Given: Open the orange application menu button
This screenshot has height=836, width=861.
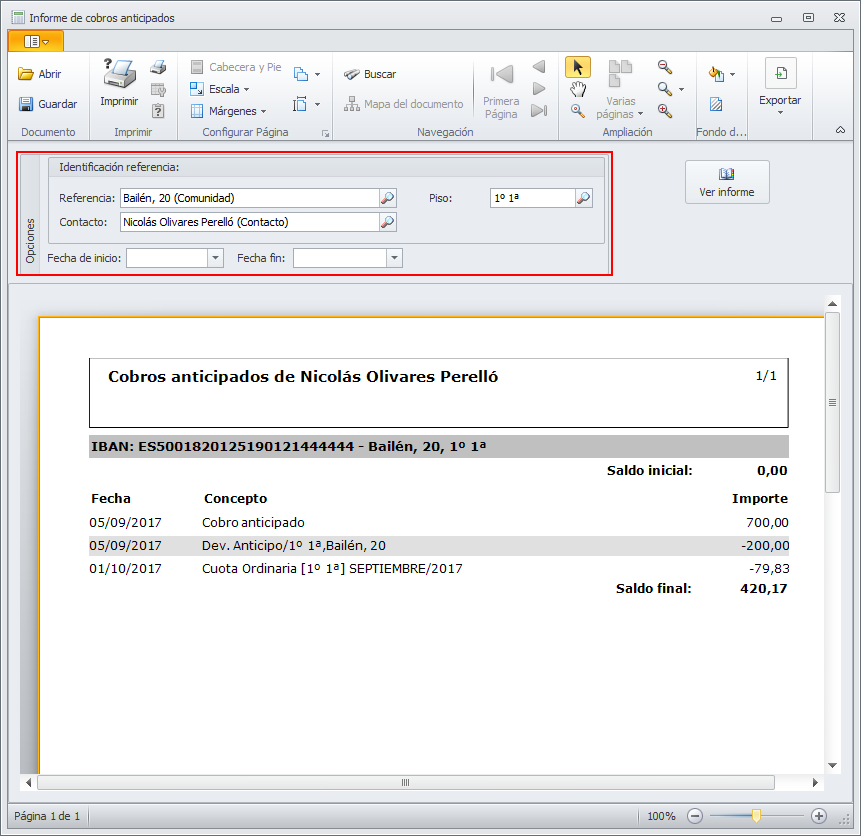Looking at the screenshot, I should tap(36, 41).
